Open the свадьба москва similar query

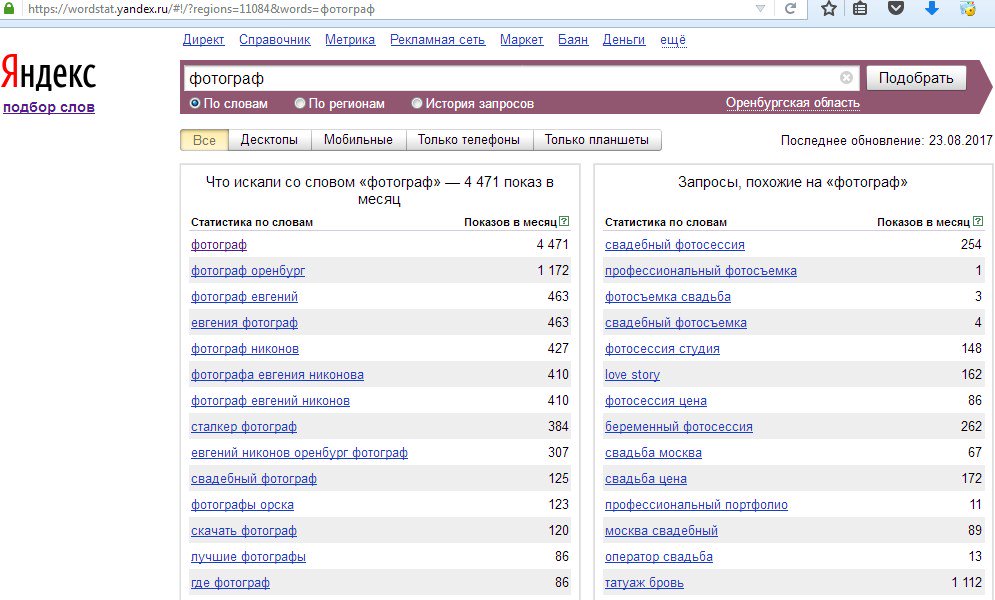tap(653, 453)
